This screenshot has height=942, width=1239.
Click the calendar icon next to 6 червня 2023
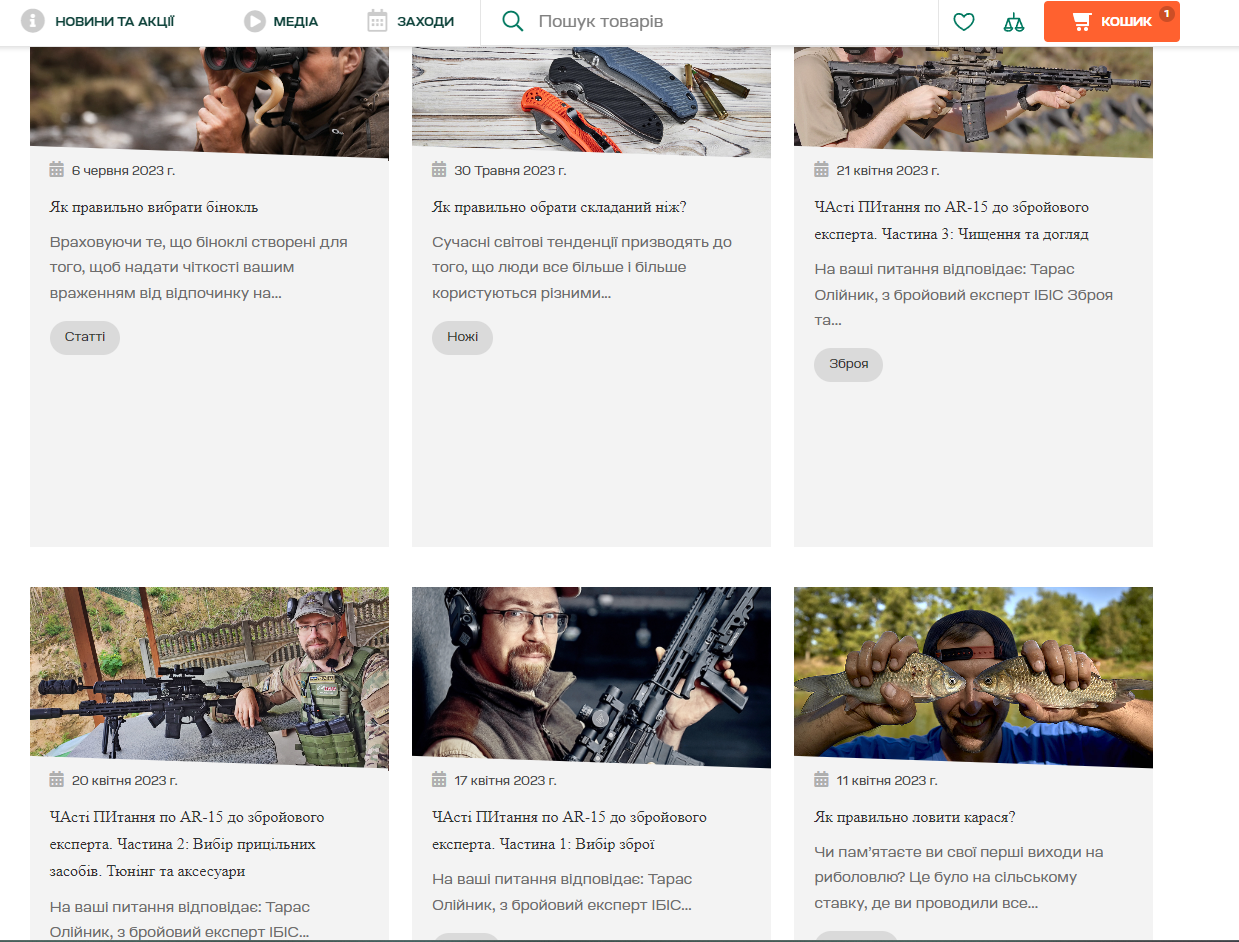pyautogui.click(x=57, y=170)
